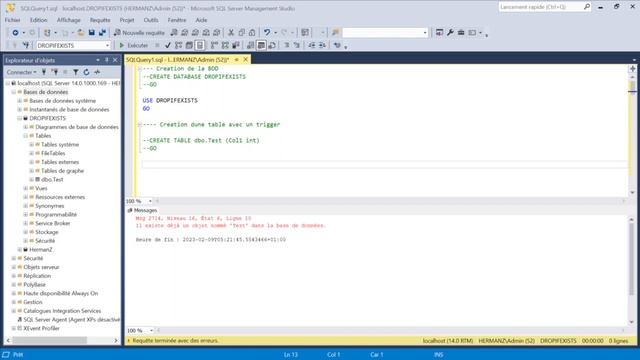Click the Save (diskette) toolbar icon
This screenshot has width=640, height=360.
[x=92, y=33]
